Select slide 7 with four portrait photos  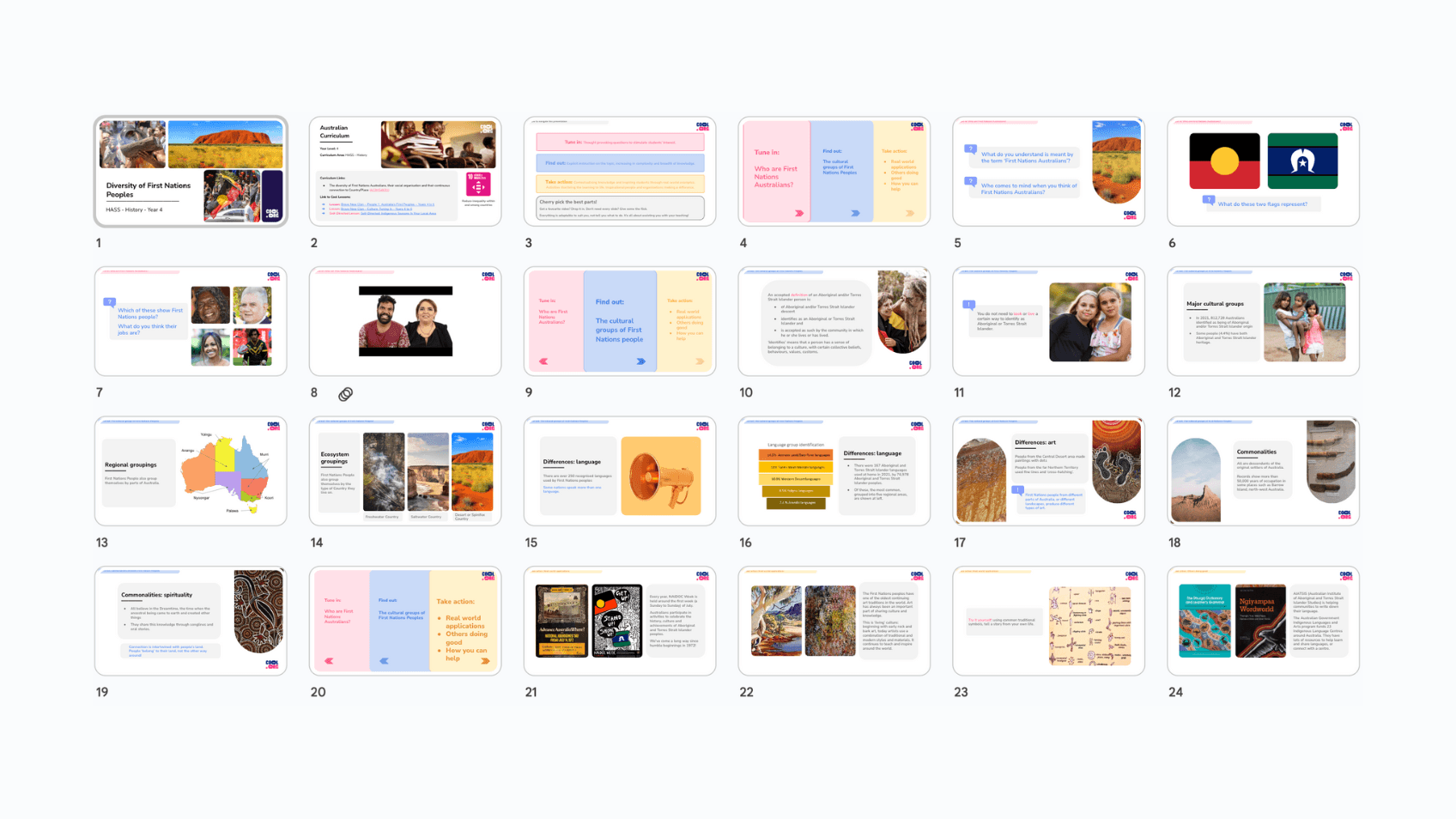[x=191, y=321]
